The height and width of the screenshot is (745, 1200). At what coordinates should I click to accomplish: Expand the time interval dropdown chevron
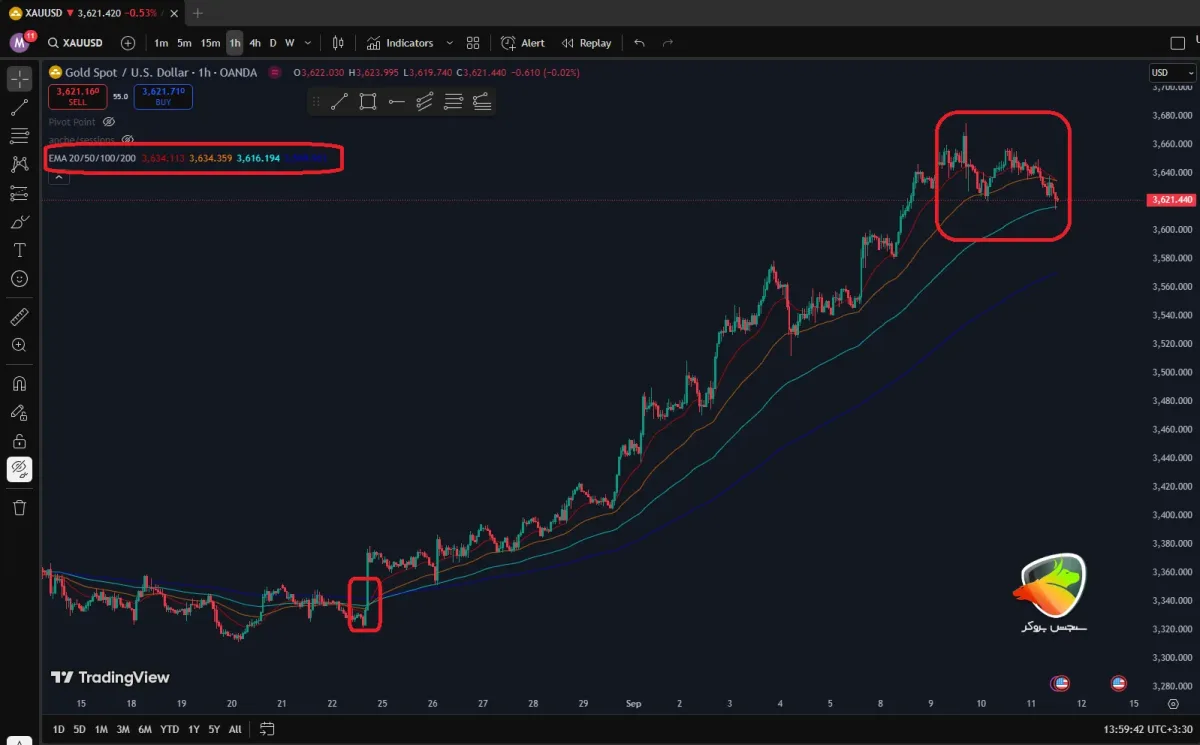coord(307,43)
